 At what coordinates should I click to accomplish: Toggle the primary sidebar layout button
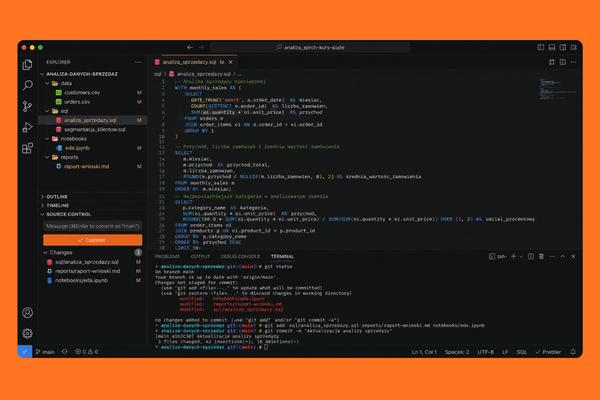tap(541, 47)
